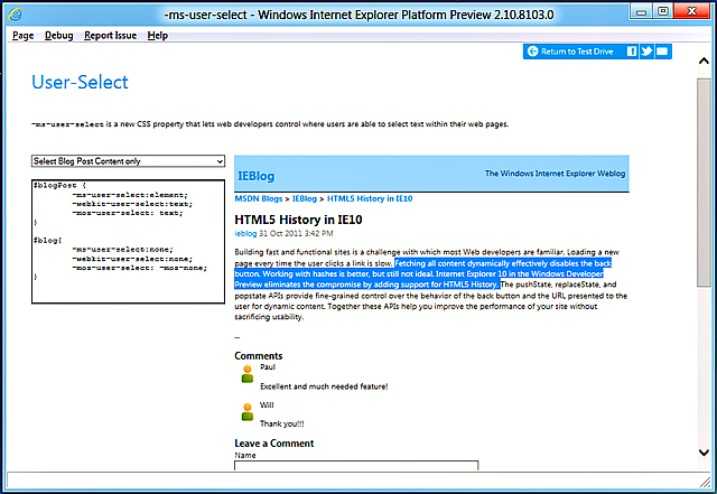
Task: Click the Leave a Comment heading
Action: click(274, 443)
